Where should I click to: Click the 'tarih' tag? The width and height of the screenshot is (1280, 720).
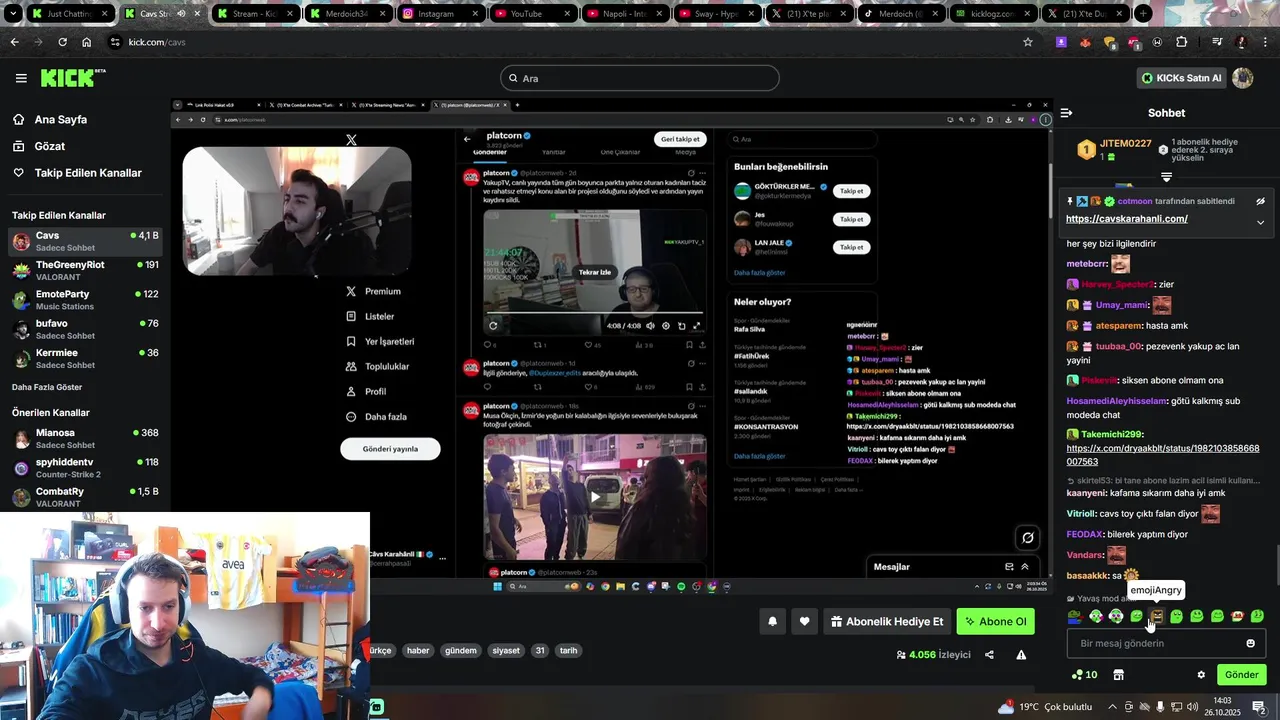click(568, 650)
